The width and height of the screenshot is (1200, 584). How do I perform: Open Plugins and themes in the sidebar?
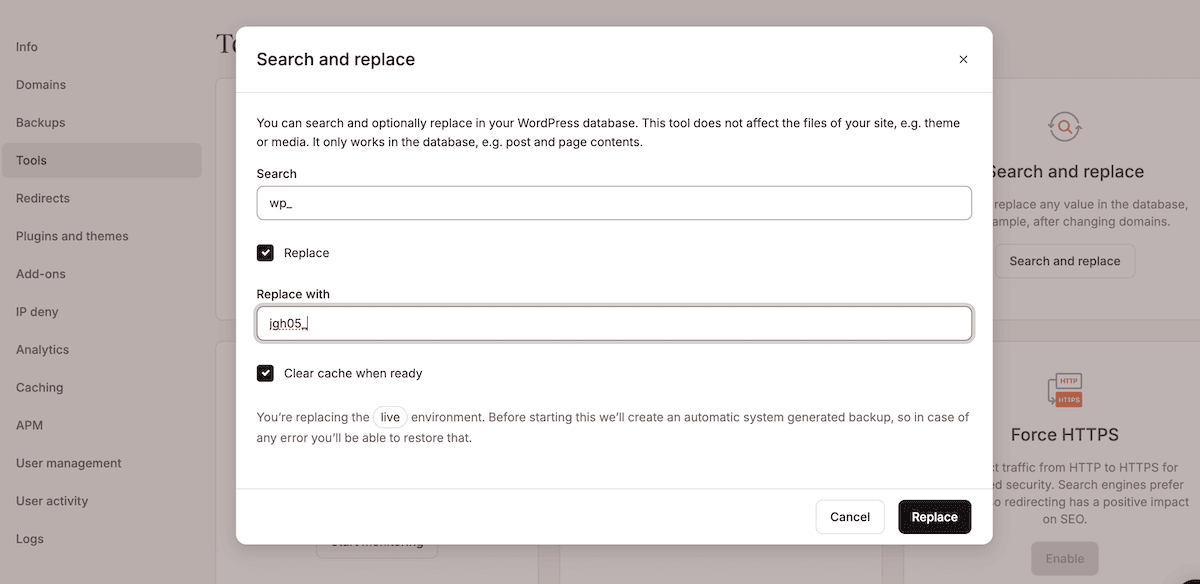click(x=72, y=236)
